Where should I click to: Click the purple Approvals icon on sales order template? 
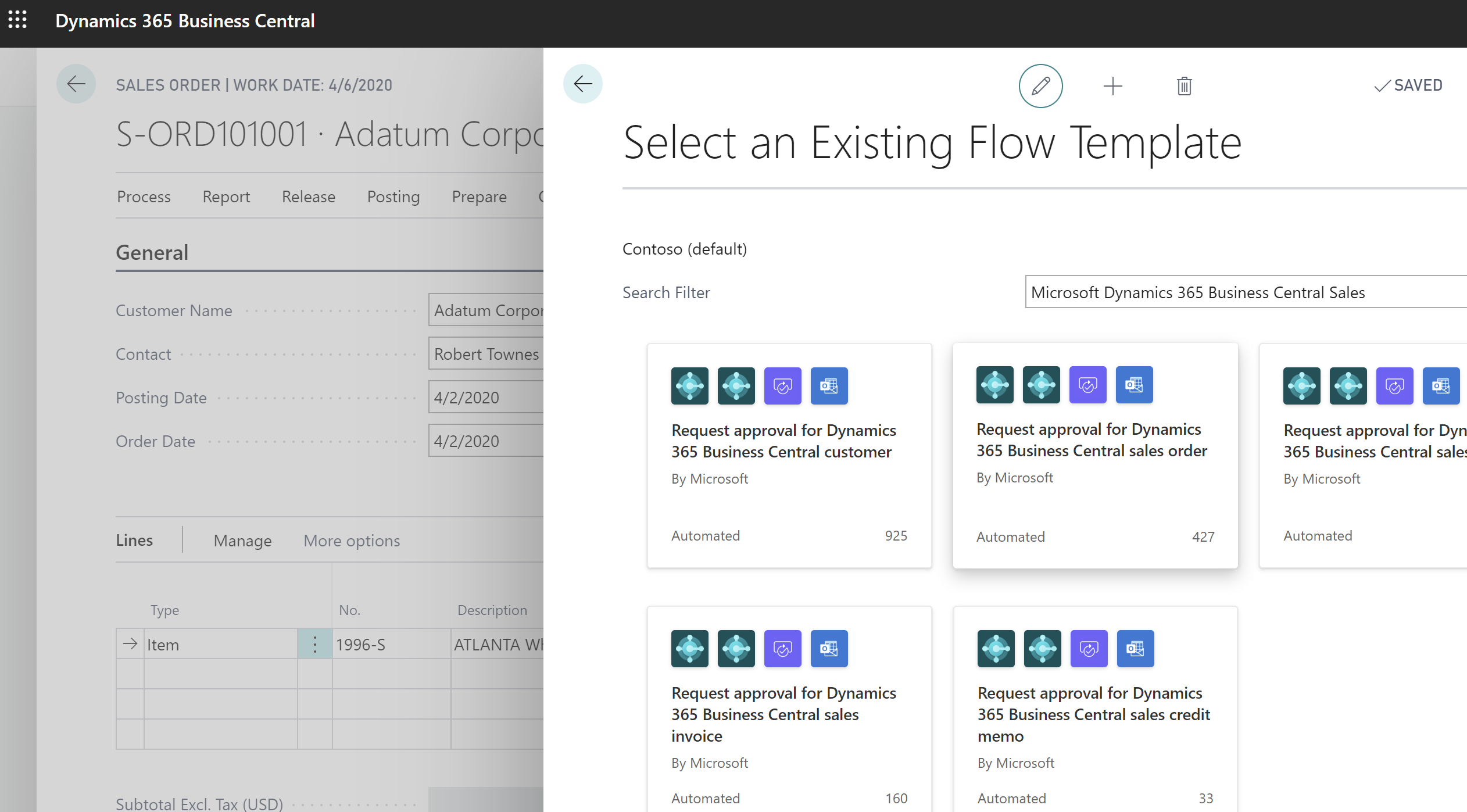pyautogui.click(x=1087, y=384)
